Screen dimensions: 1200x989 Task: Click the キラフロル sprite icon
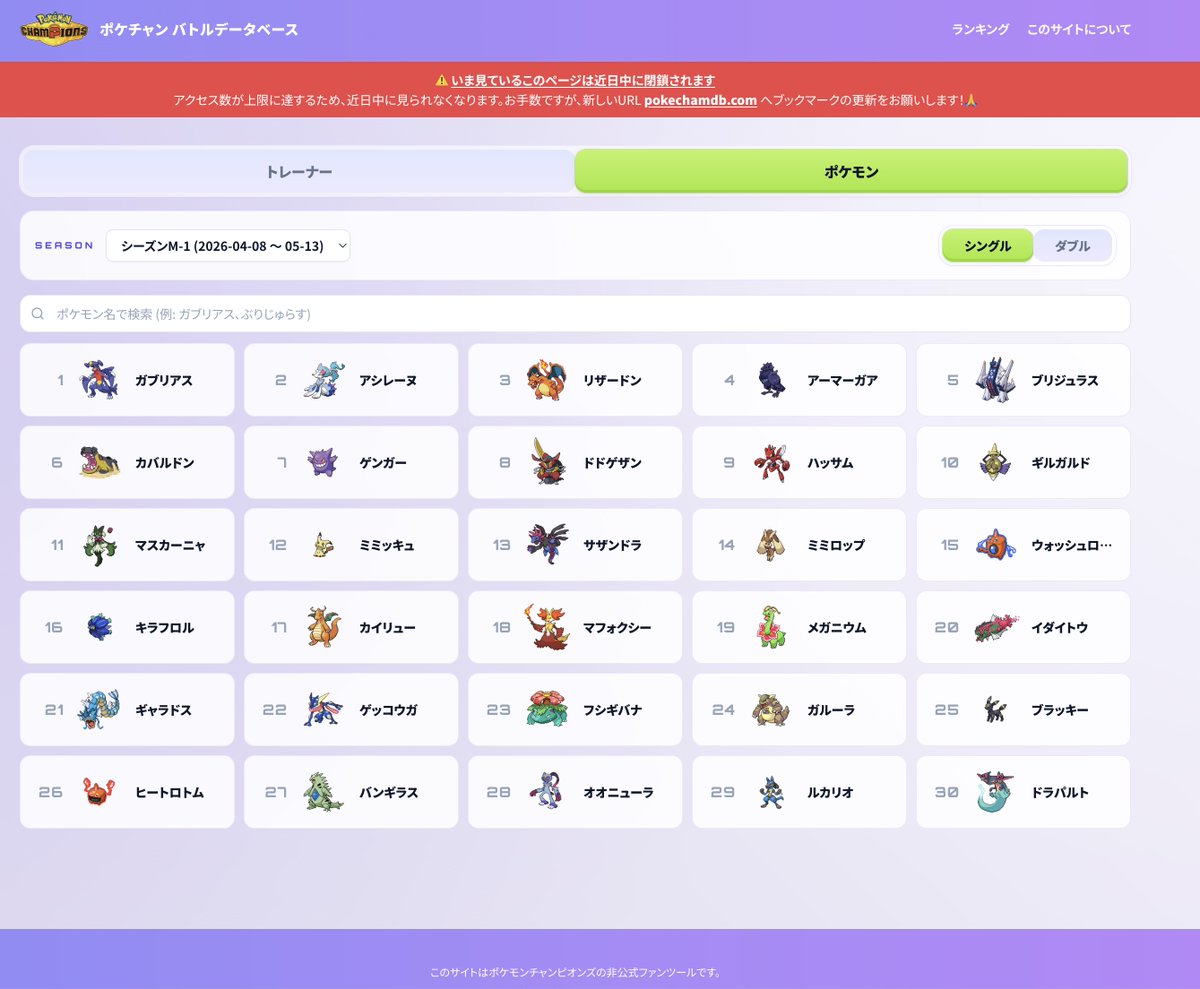click(x=99, y=627)
